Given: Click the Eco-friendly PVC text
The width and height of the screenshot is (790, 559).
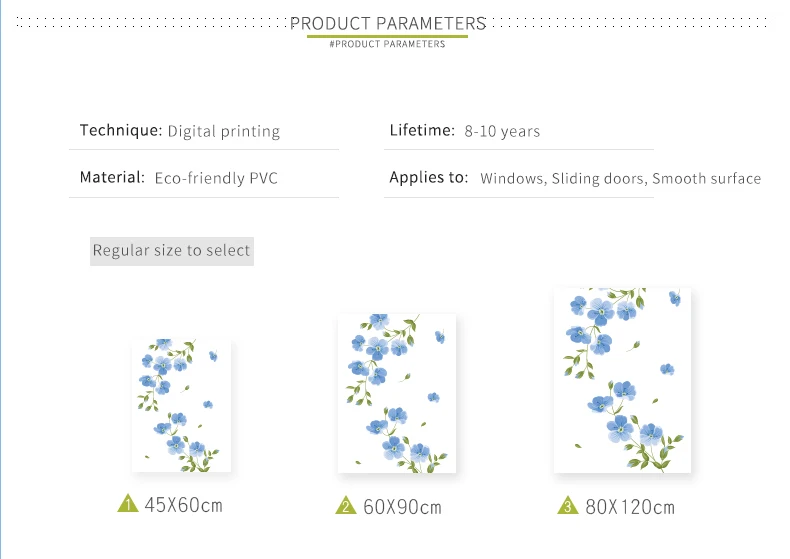Looking at the screenshot, I should point(216,178).
